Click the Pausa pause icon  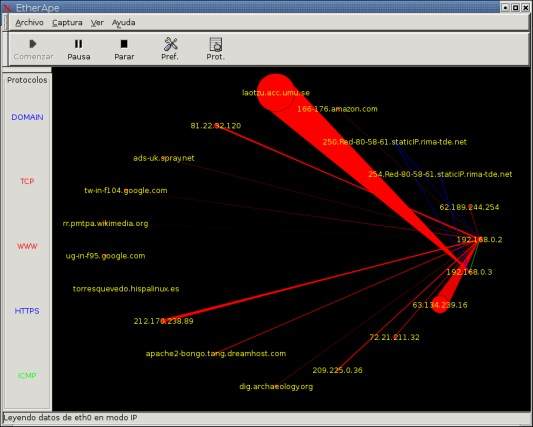pyautogui.click(x=79, y=44)
